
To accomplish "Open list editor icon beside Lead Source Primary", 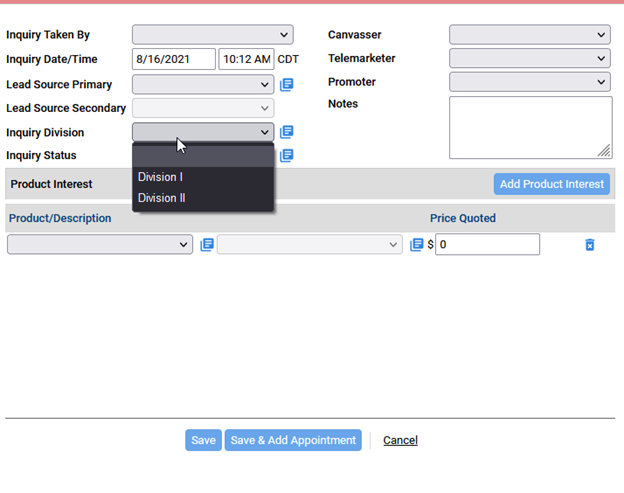I will [287, 84].
